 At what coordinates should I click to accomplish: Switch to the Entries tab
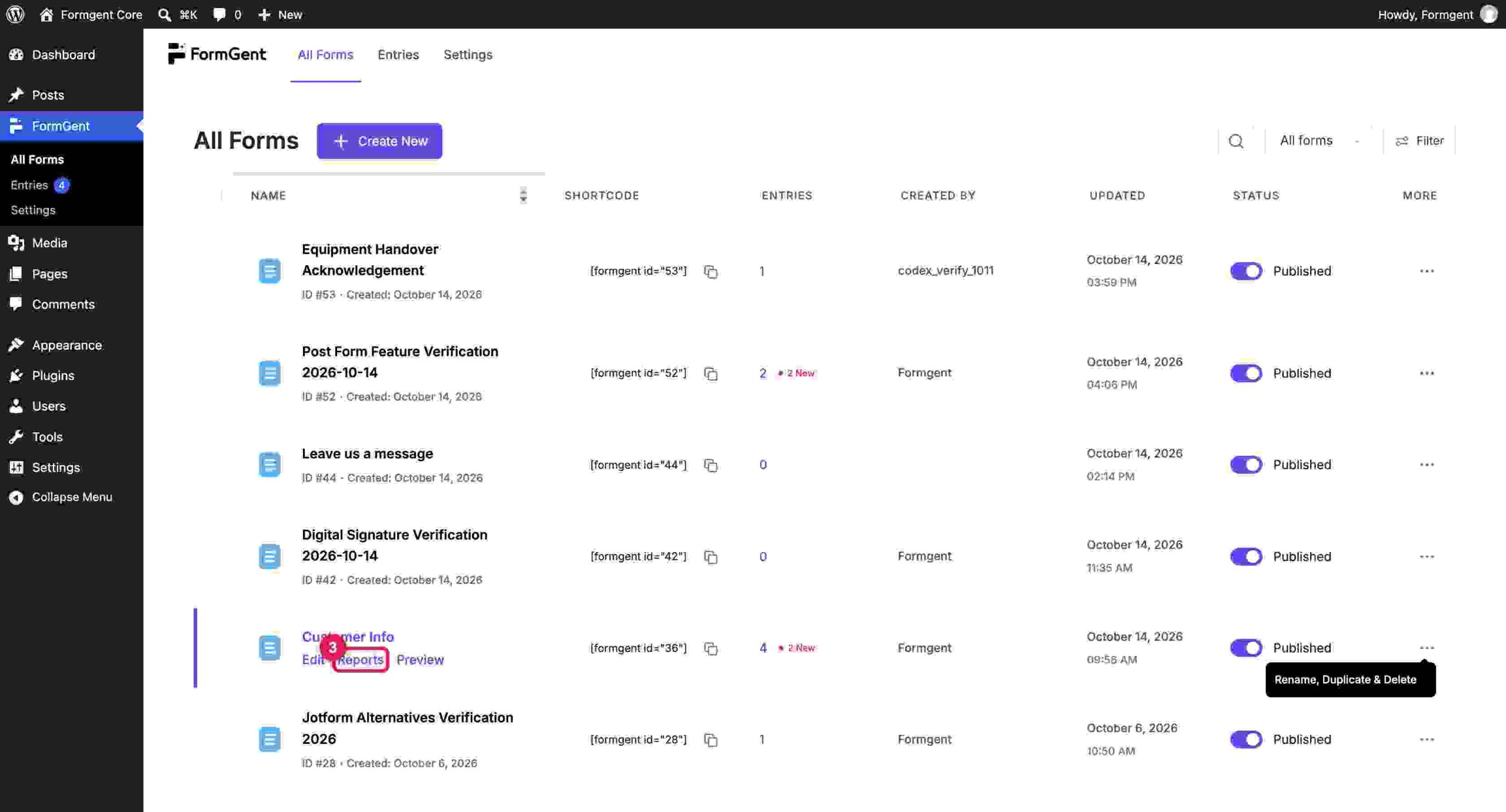tap(398, 55)
